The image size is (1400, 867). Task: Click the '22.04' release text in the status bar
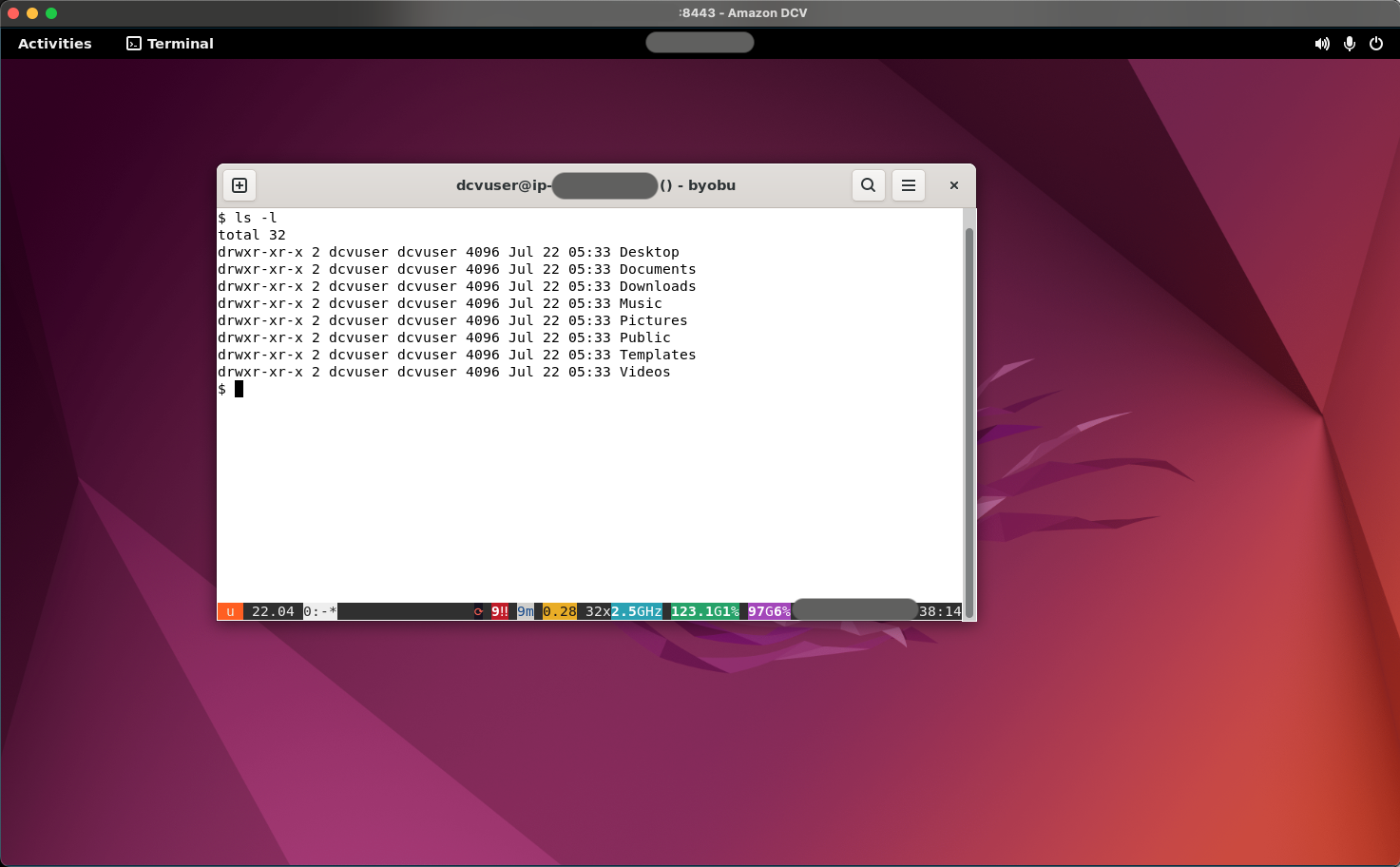pyautogui.click(x=273, y=611)
